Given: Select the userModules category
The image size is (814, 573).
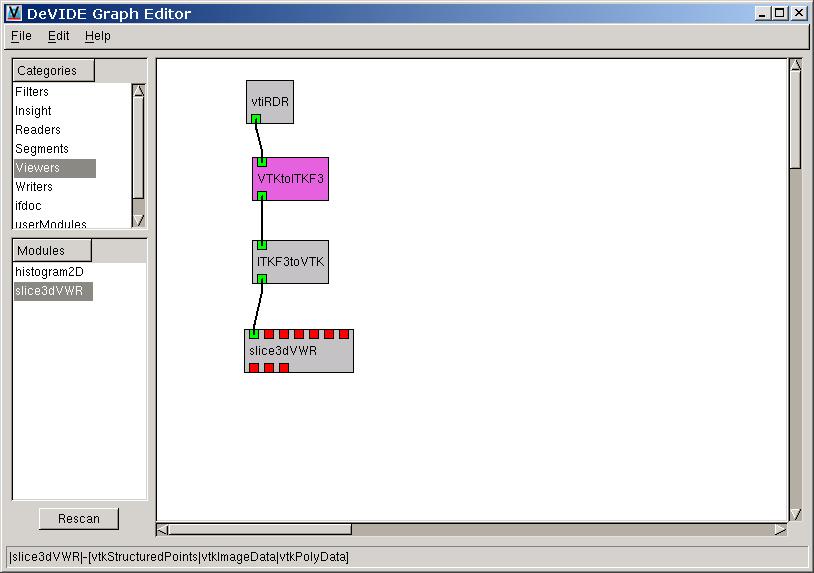Looking at the screenshot, I should (x=51, y=223).
